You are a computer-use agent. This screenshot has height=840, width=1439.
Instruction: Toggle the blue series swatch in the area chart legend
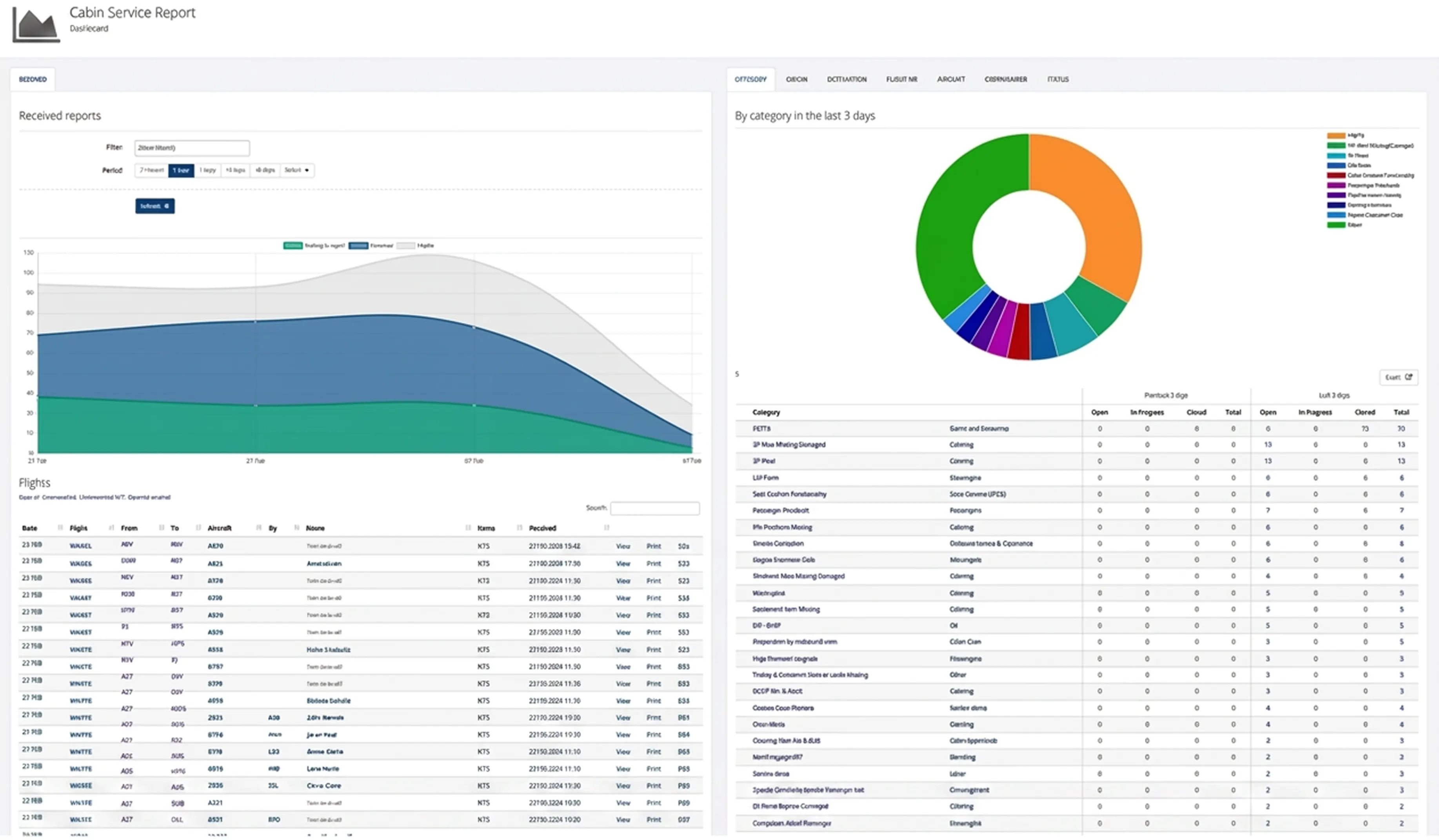pos(358,245)
